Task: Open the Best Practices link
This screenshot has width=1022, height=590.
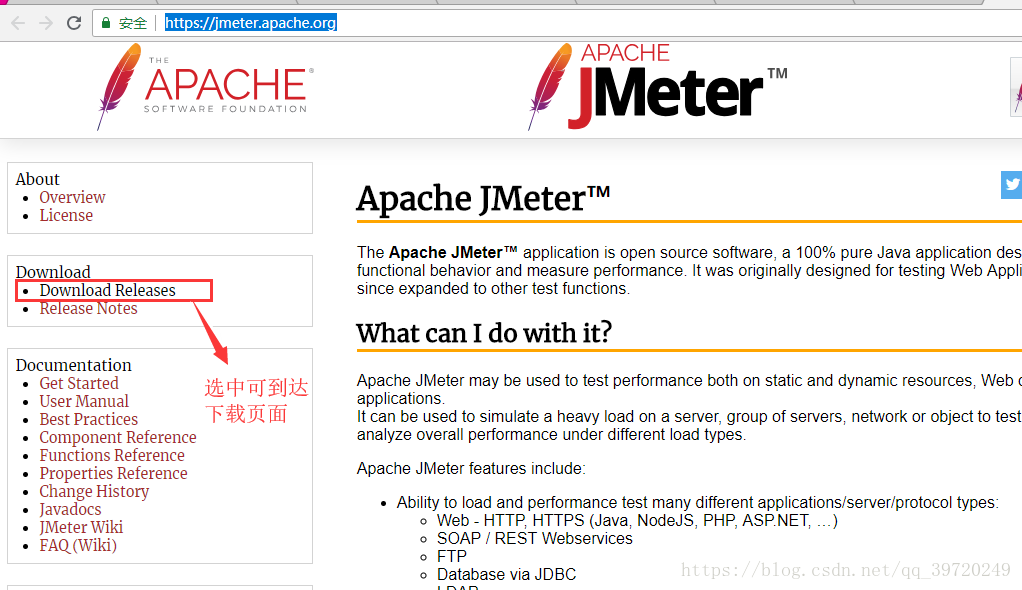Action: (x=89, y=420)
